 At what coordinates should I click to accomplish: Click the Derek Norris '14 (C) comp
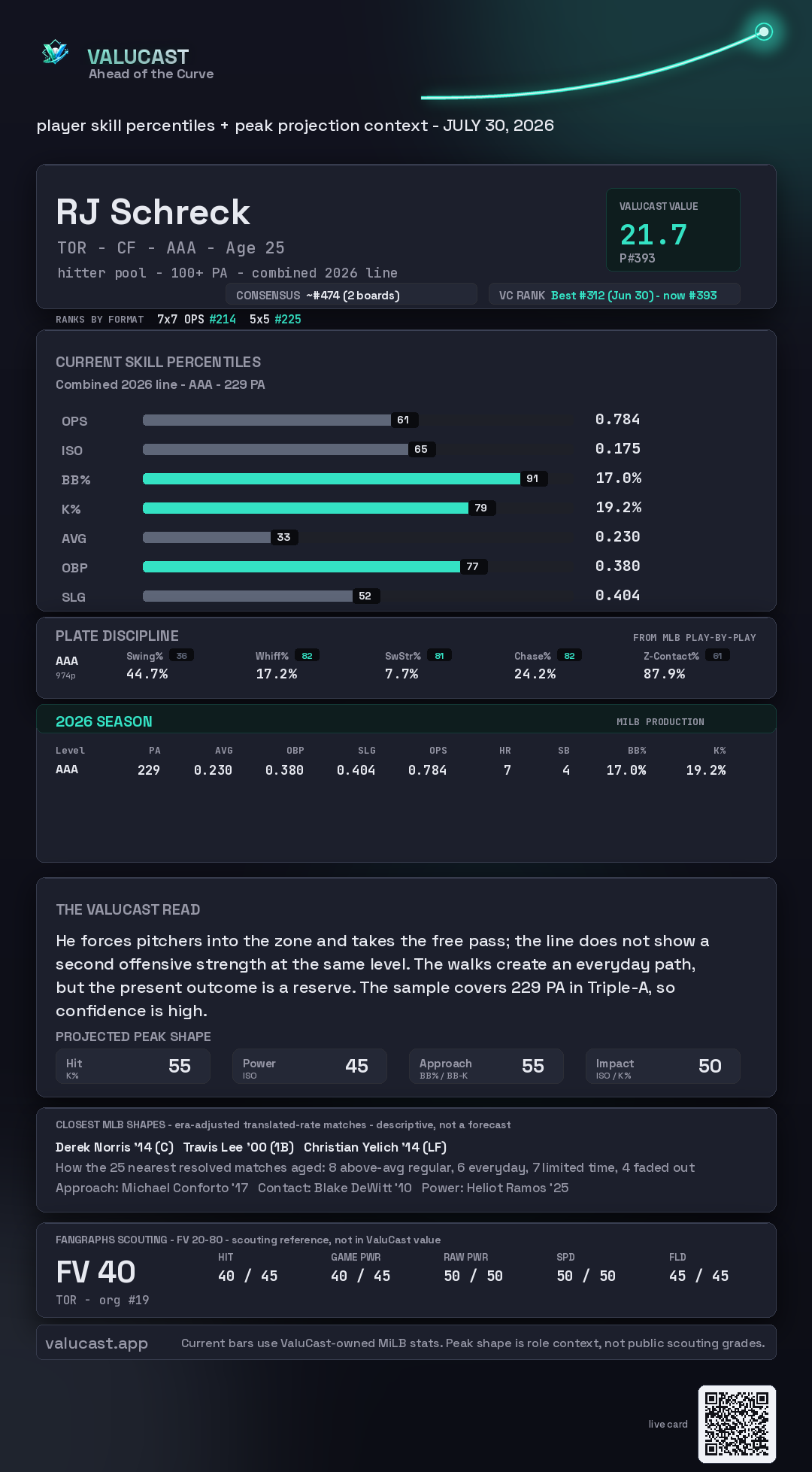point(114,1147)
